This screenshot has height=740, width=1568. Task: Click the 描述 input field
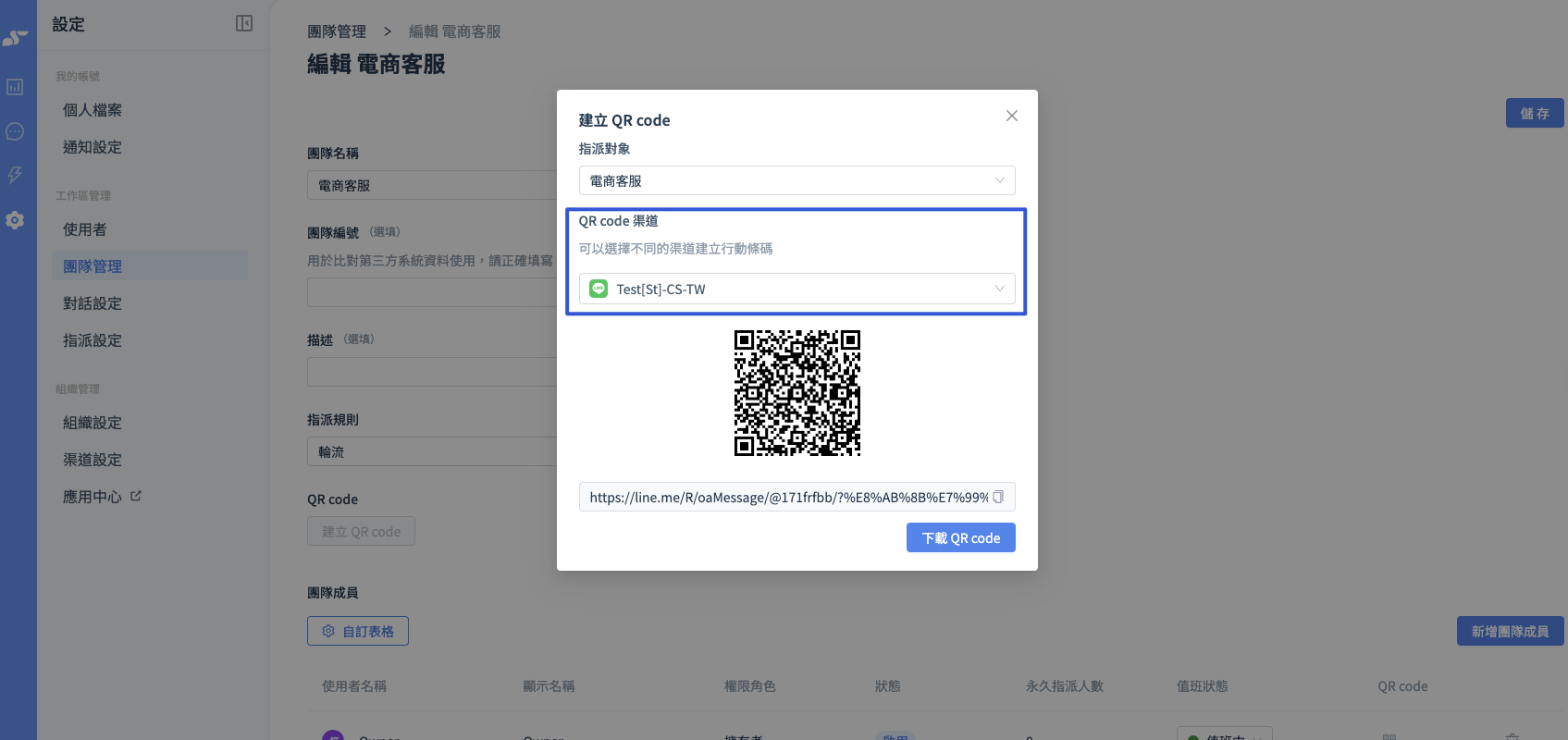tap(432, 372)
